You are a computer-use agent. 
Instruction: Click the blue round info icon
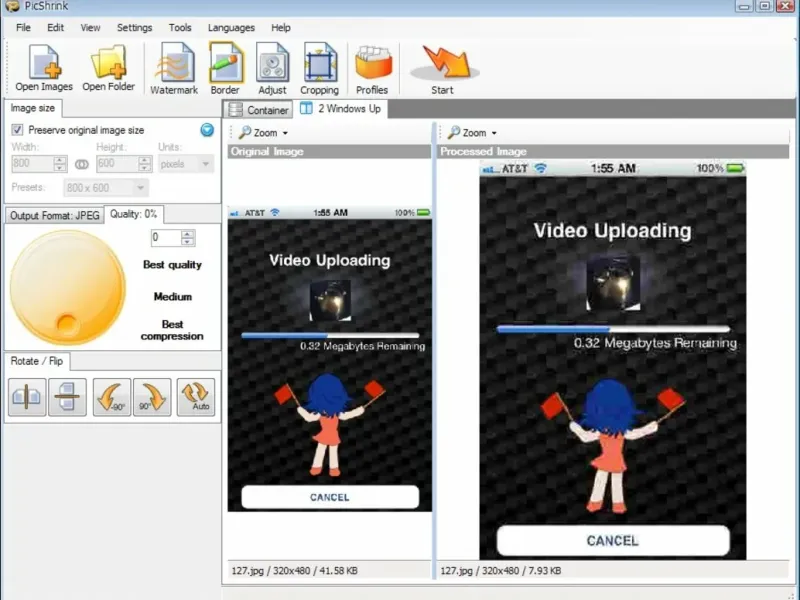pos(207,130)
